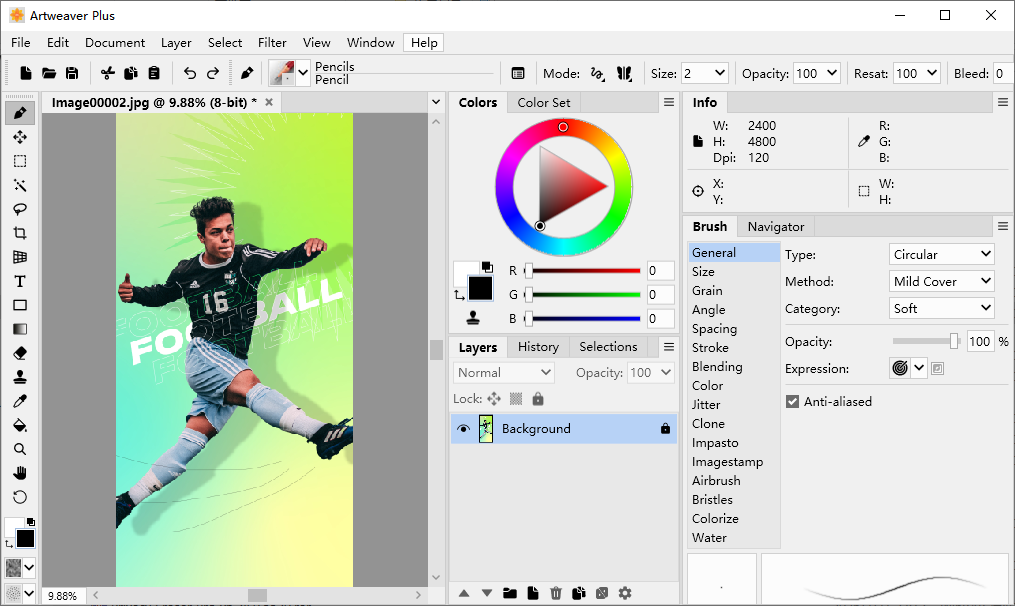Switch to the History tab
Screen dimensions: 1015x606
pyautogui.click(x=538, y=347)
